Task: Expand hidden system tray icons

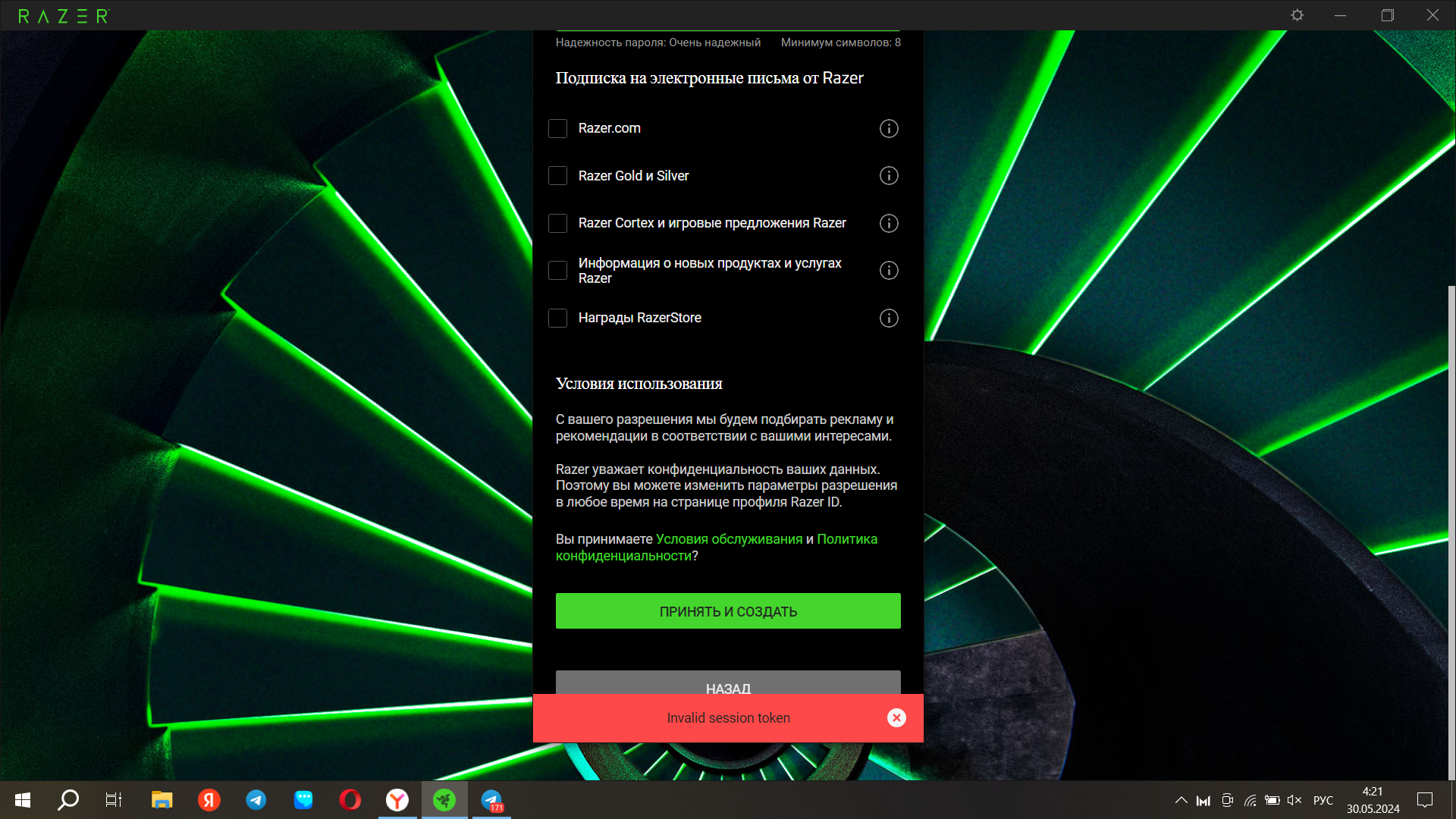Action: (x=1181, y=800)
